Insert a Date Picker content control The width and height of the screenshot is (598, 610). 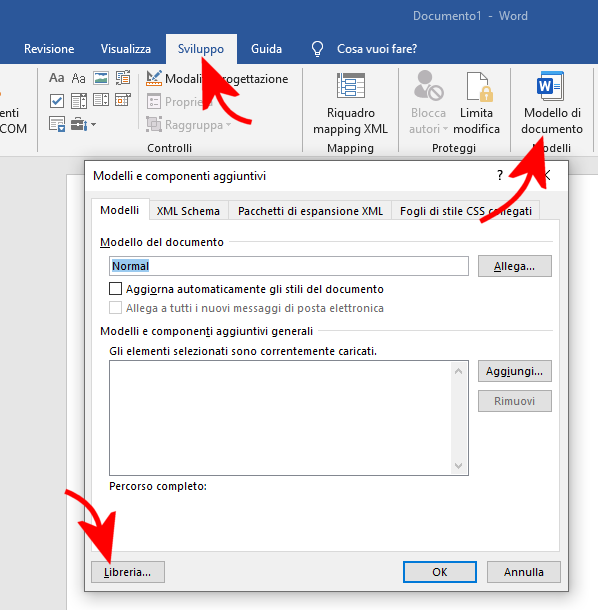[x=123, y=100]
